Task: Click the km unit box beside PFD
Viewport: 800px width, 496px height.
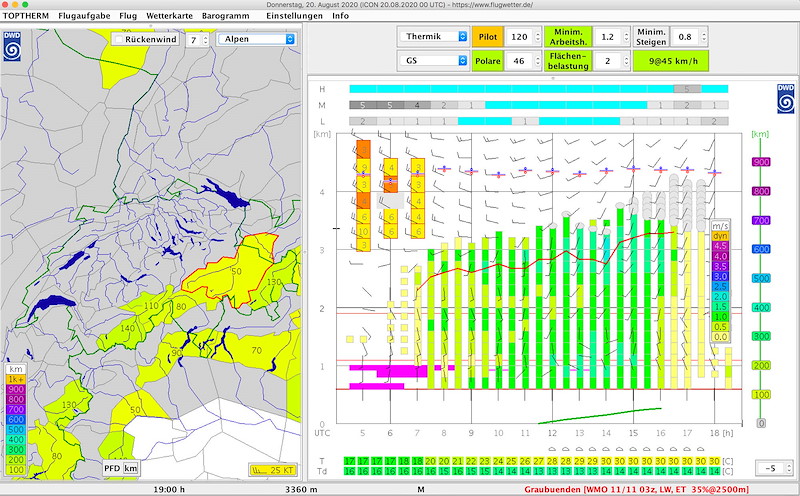Action: tap(131, 468)
